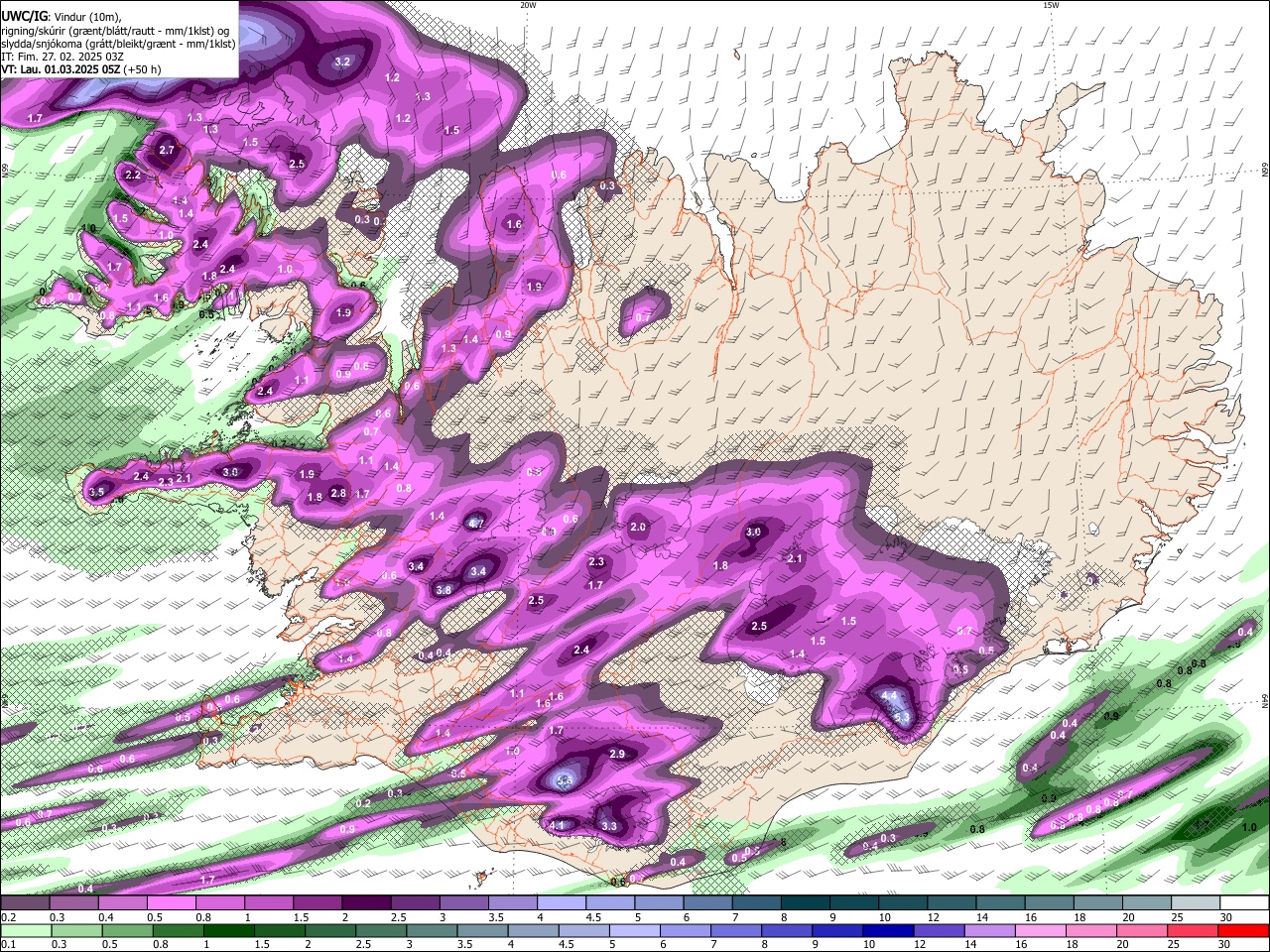The height and width of the screenshot is (952, 1270).
Task: Select the 'VT: Lau. 01.03.2025 05Z (+50 h)' line
Action: coord(81,69)
